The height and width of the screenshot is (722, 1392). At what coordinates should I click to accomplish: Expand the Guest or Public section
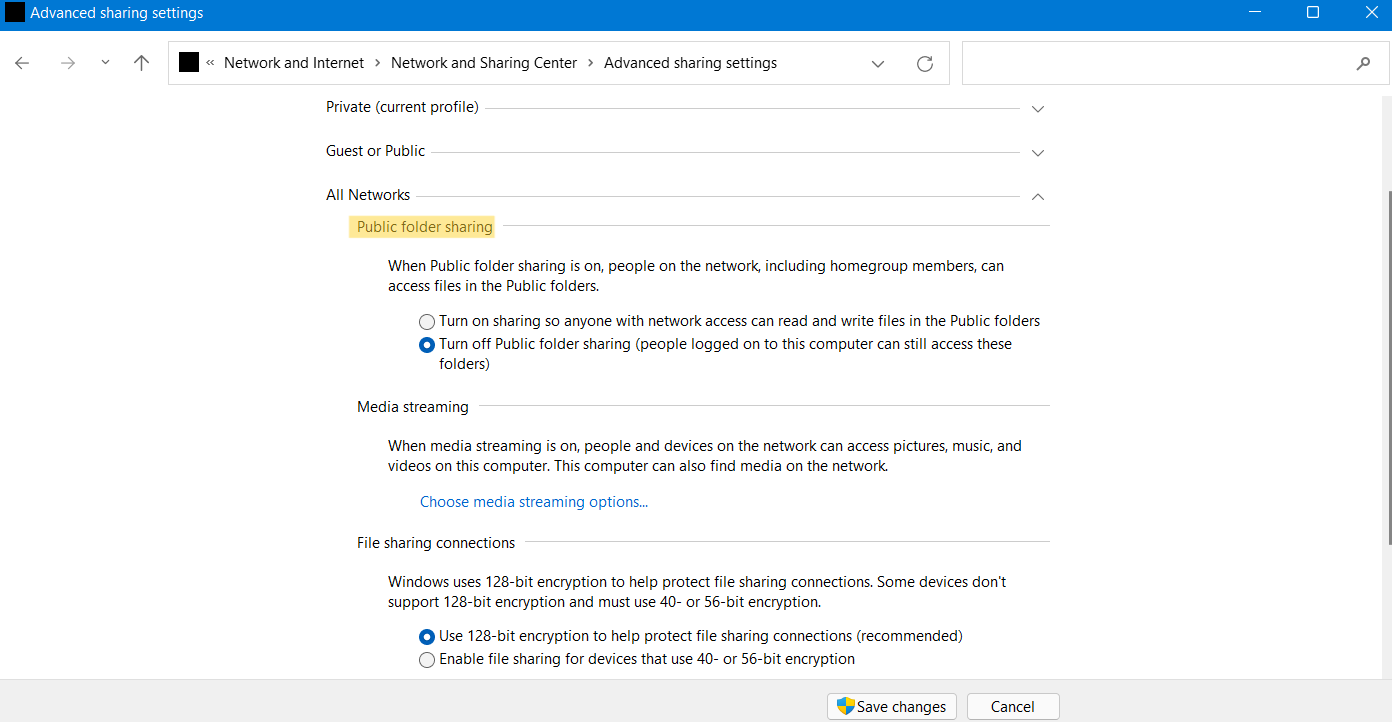pos(1037,152)
